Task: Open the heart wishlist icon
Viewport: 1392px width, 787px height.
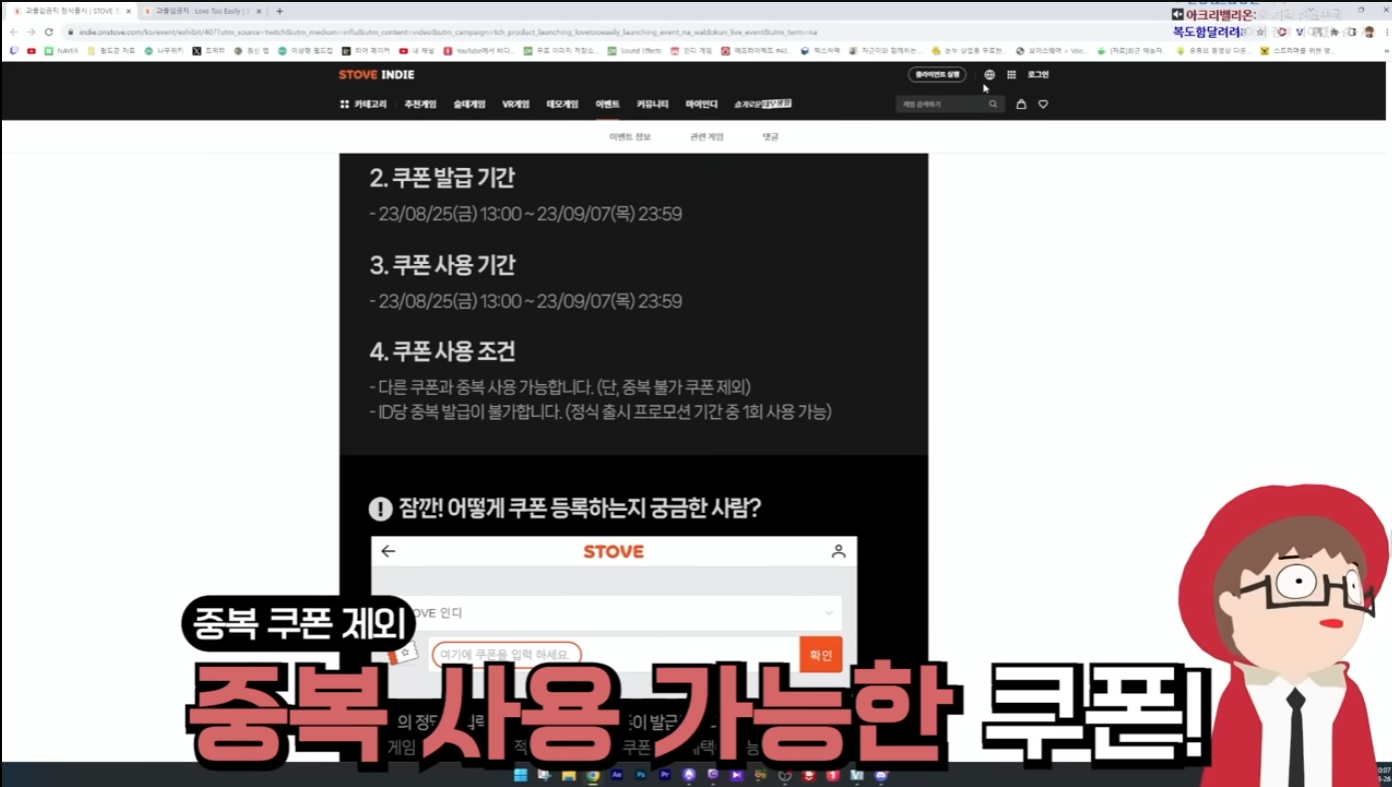Action: click(1043, 104)
